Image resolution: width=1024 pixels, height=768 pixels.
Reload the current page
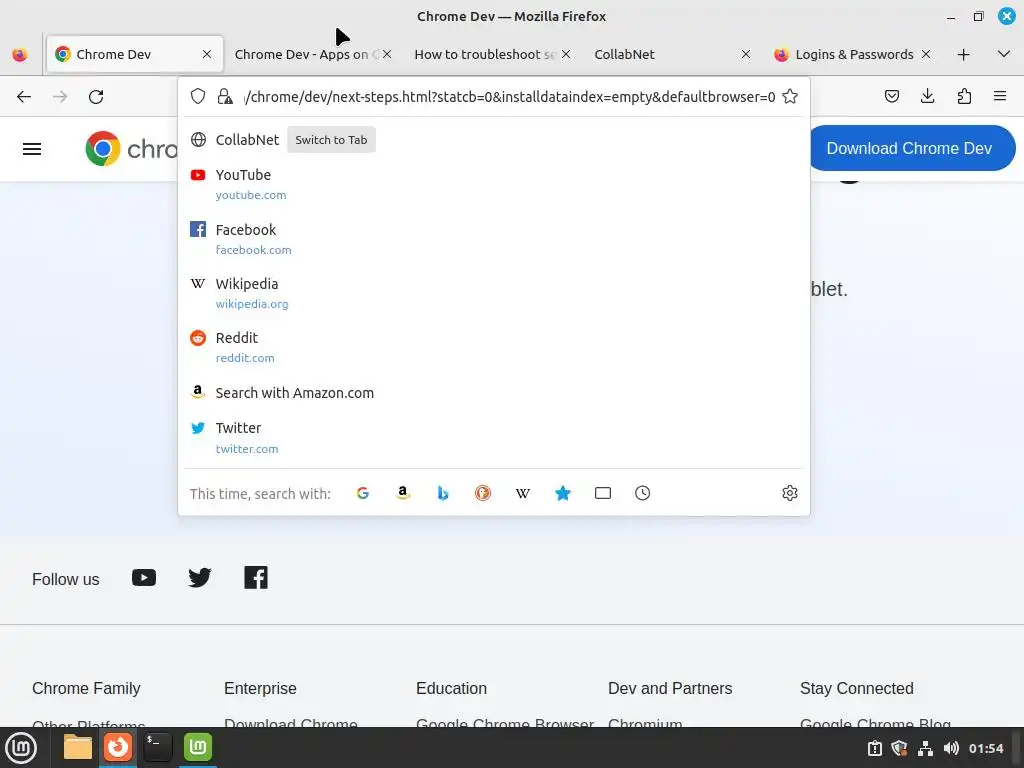click(96, 97)
